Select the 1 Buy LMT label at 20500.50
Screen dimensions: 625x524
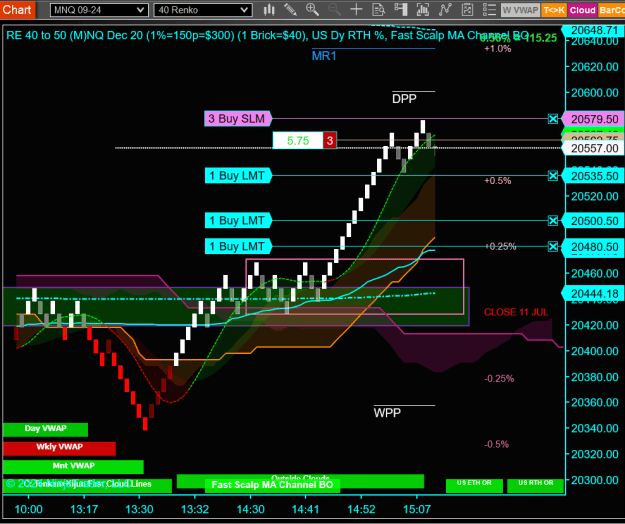click(238, 220)
